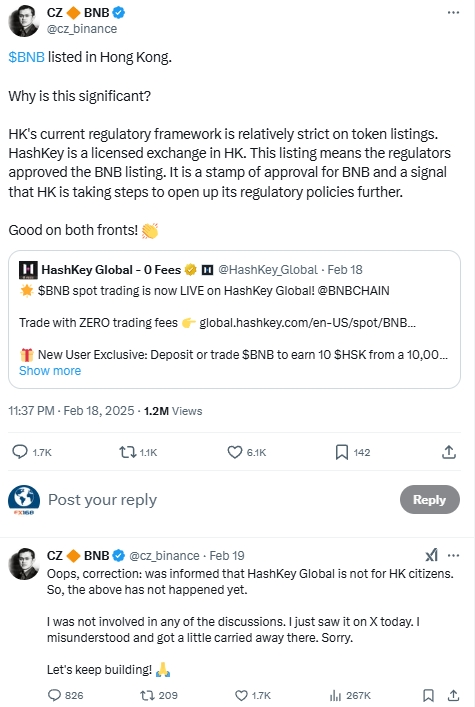
Task: Open Grok explain icon on correction reply
Action: pyautogui.click(x=431, y=555)
